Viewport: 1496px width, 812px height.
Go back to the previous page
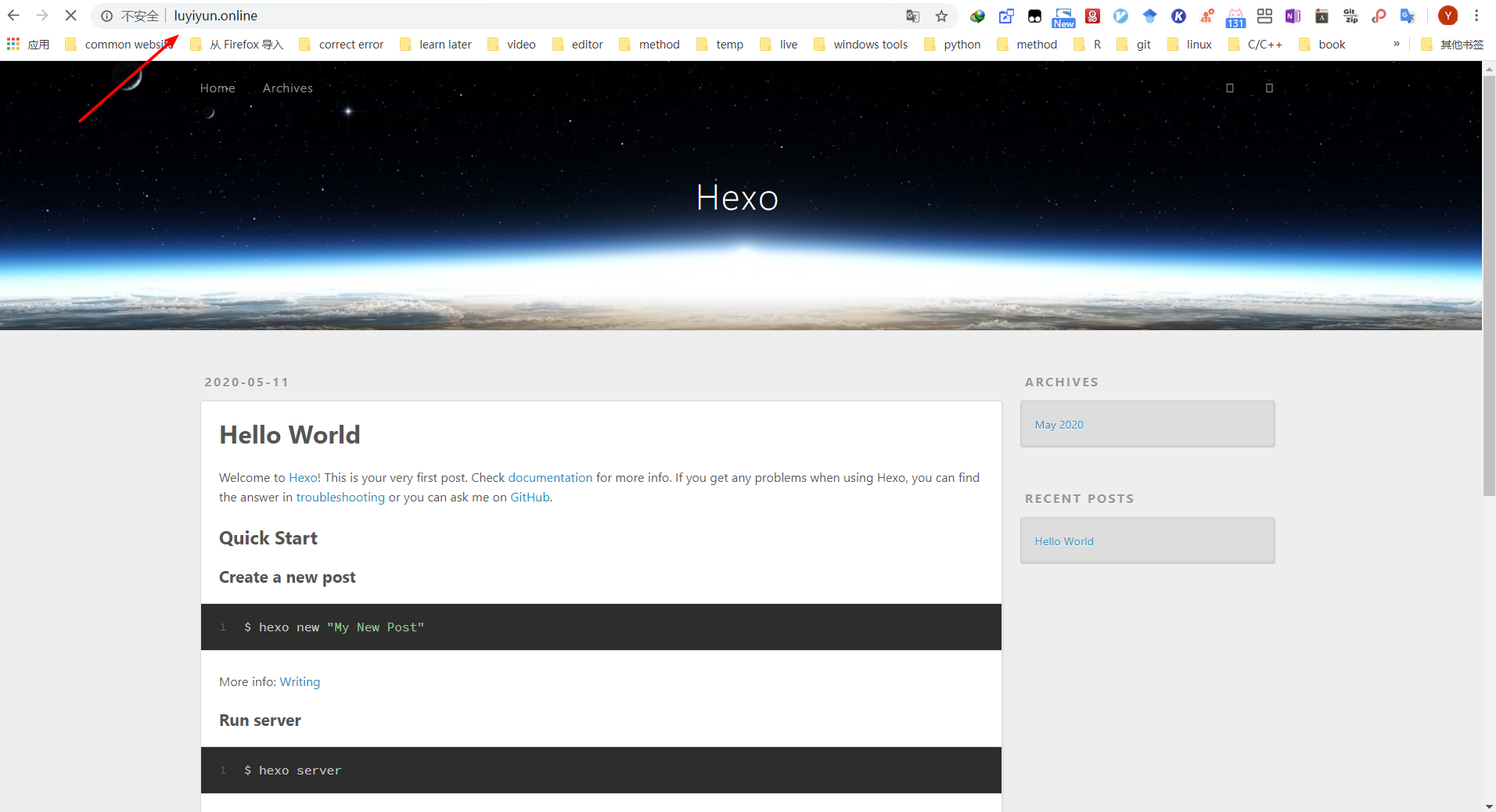[x=14, y=16]
